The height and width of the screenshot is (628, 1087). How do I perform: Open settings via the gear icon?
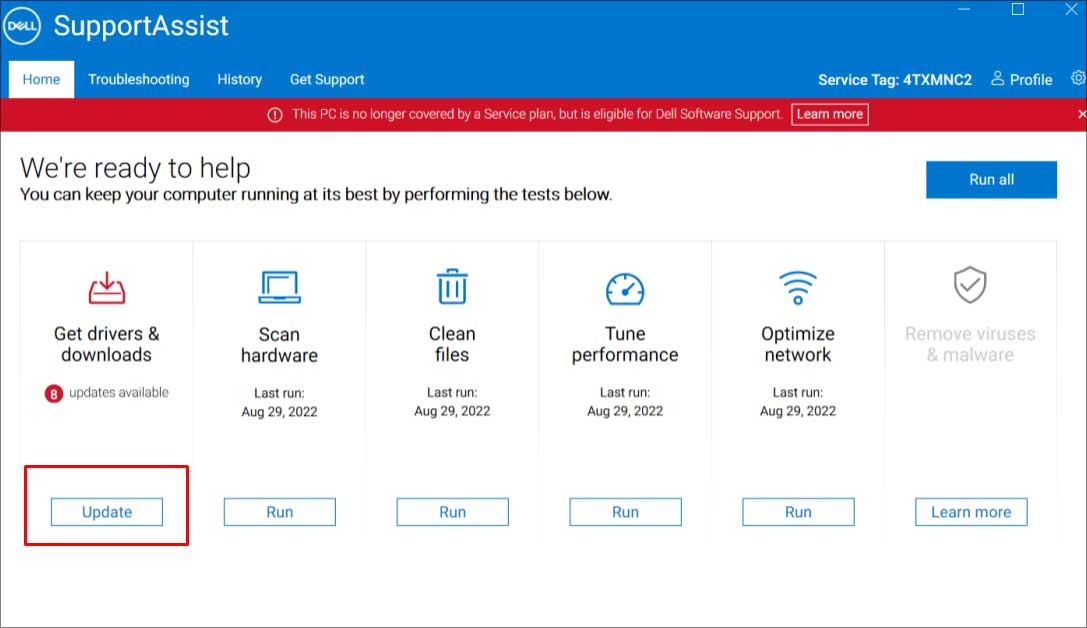click(1078, 78)
